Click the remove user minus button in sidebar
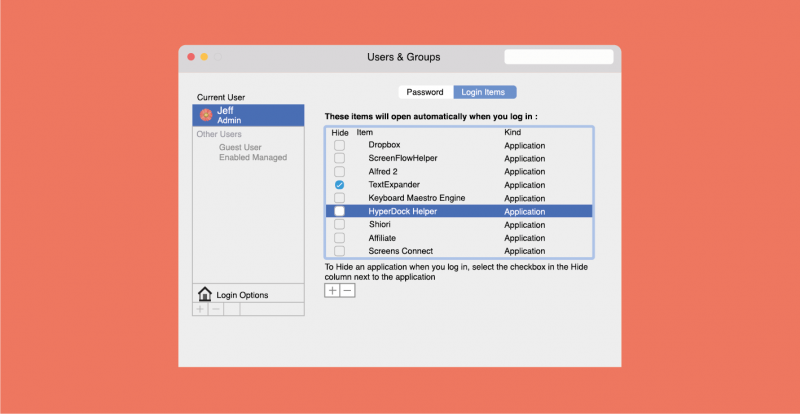 coord(216,309)
